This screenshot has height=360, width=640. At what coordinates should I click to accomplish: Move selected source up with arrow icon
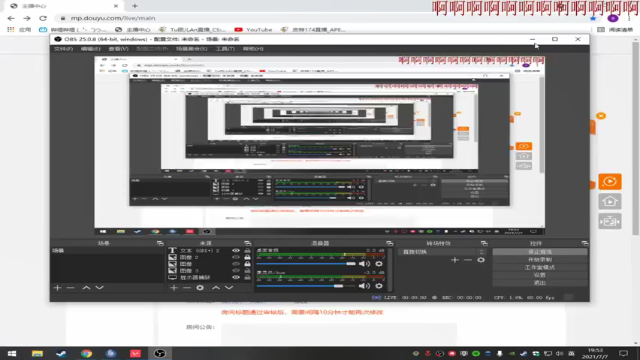(216, 288)
